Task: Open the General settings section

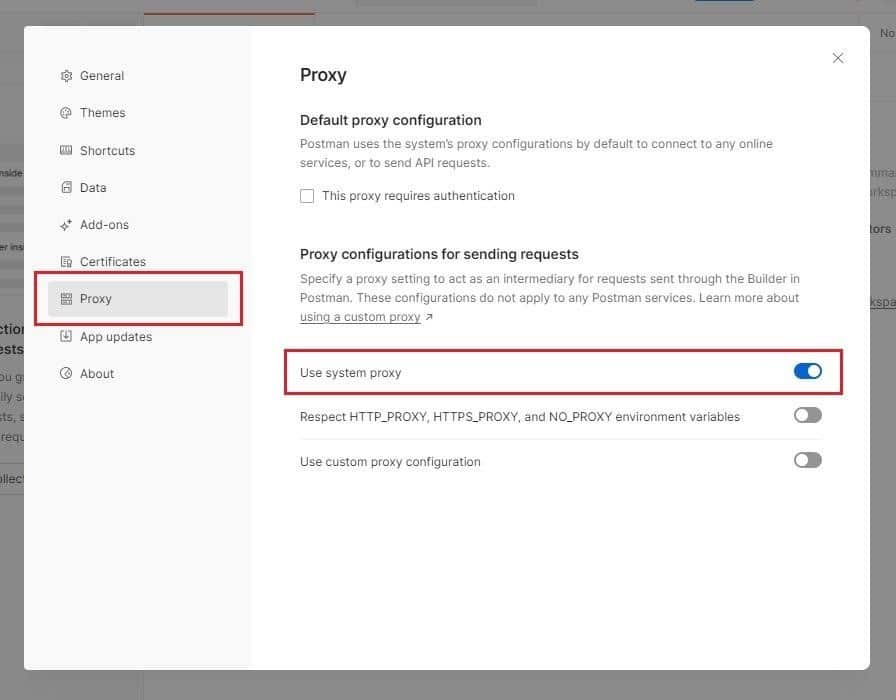Action: 102,75
